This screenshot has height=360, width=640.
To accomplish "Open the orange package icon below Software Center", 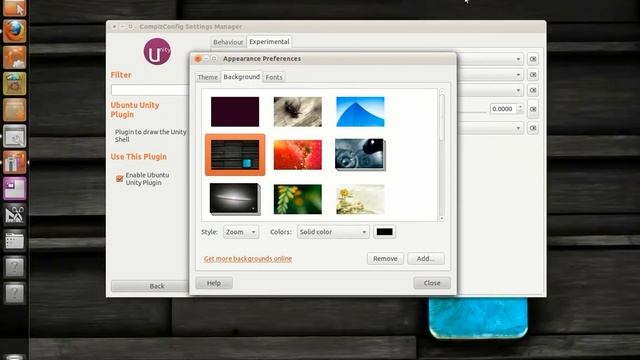I will pos(15,110).
